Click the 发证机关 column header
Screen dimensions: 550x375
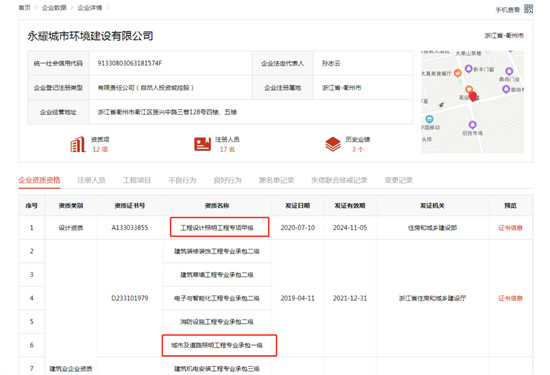point(432,206)
